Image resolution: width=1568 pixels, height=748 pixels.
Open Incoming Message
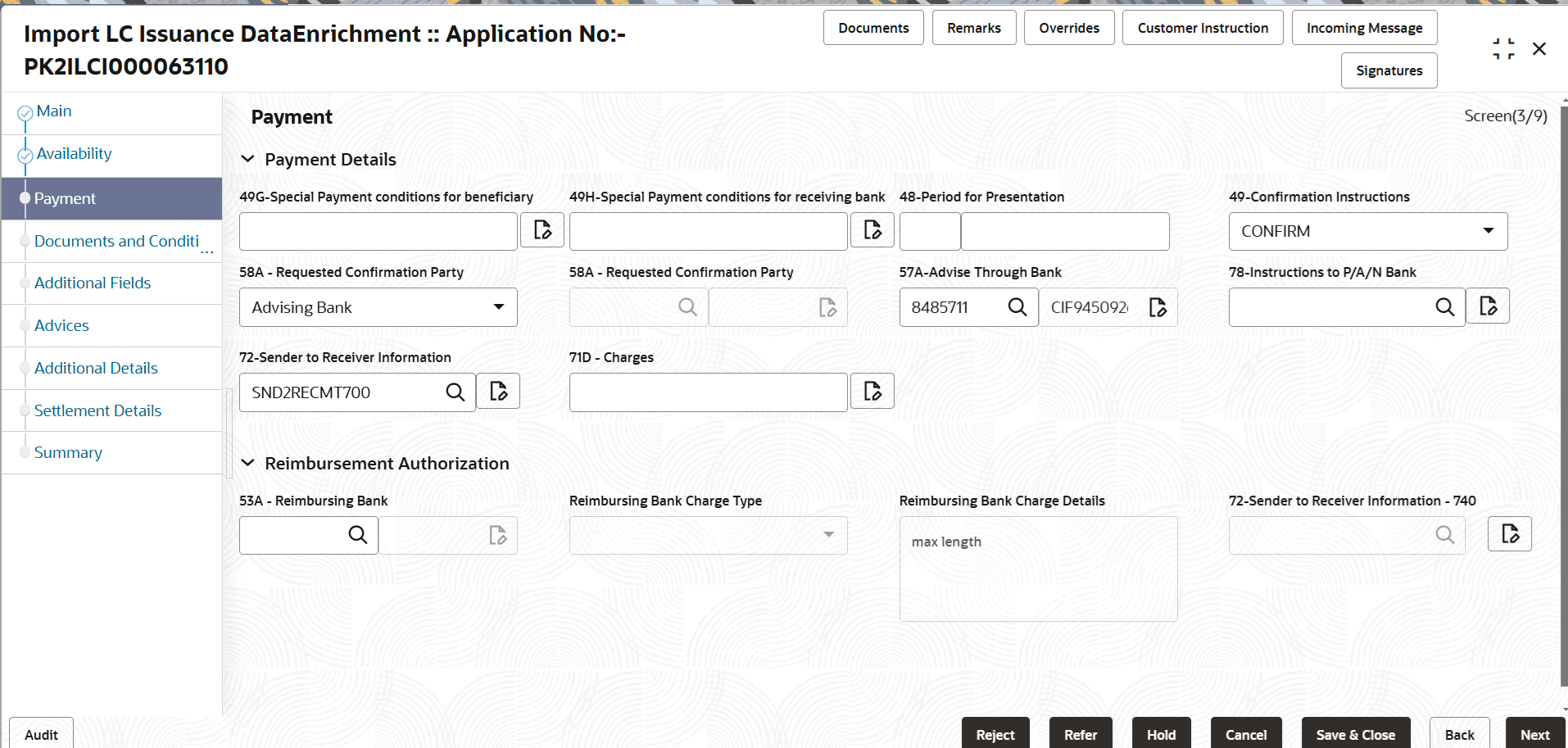point(1364,28)
